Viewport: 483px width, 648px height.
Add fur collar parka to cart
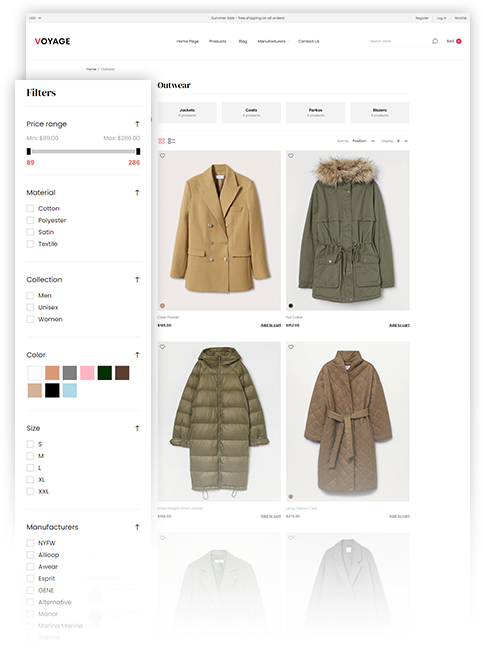point(399,325)
